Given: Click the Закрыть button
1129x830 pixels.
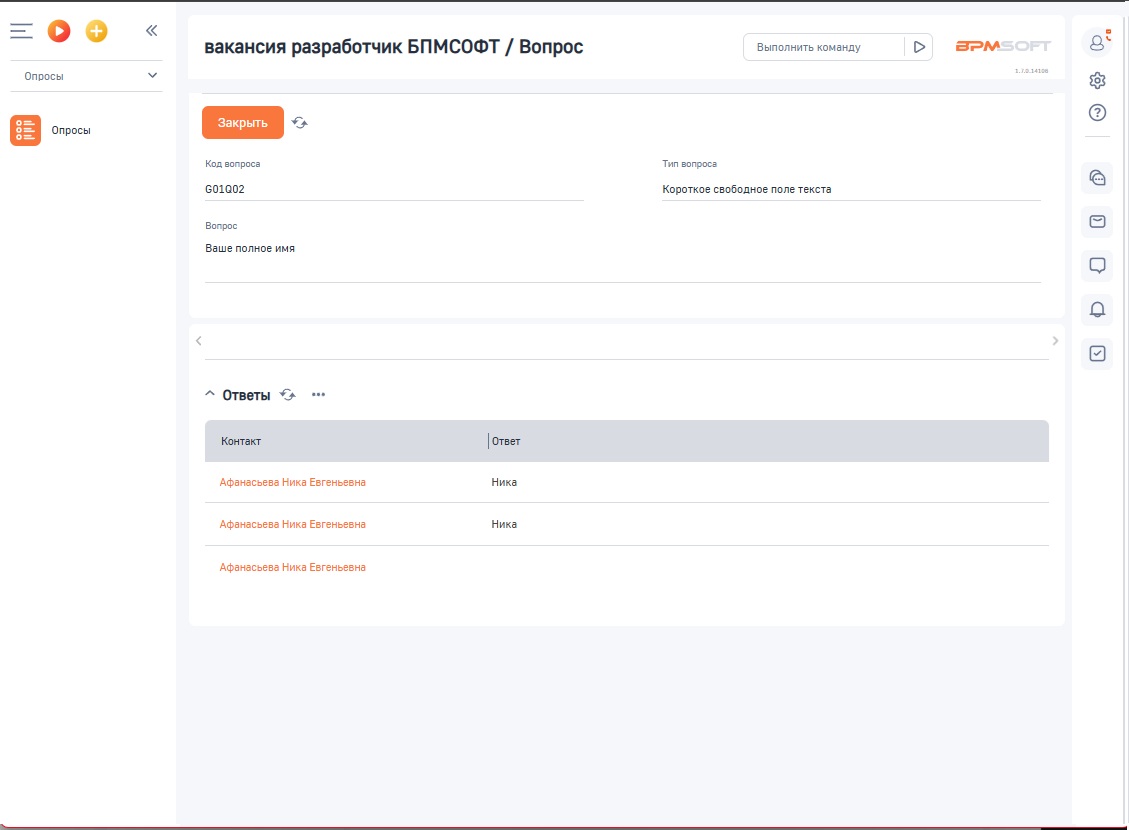Looking at the screenshot, I should click(243, 123).
